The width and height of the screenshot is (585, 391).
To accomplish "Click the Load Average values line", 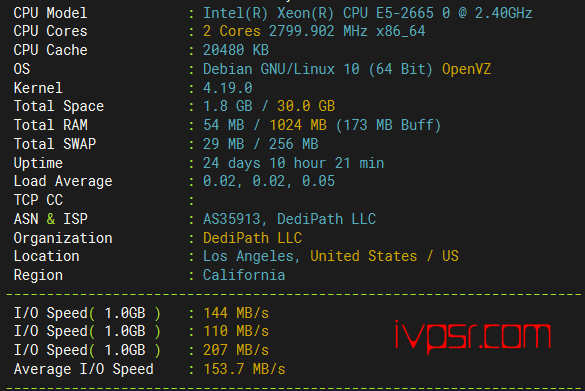I will (269, 181).
